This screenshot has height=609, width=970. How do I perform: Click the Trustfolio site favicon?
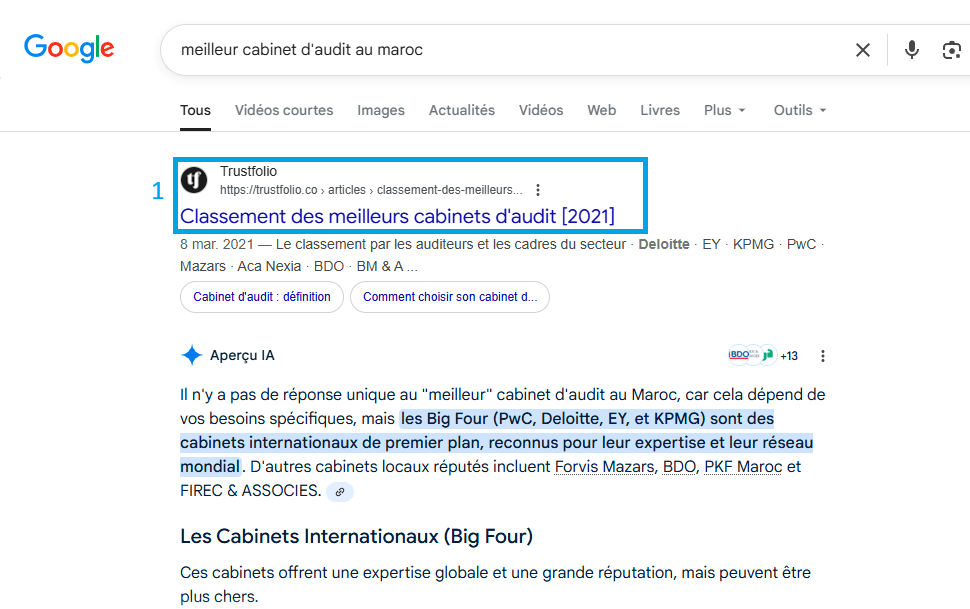[194, 180]
